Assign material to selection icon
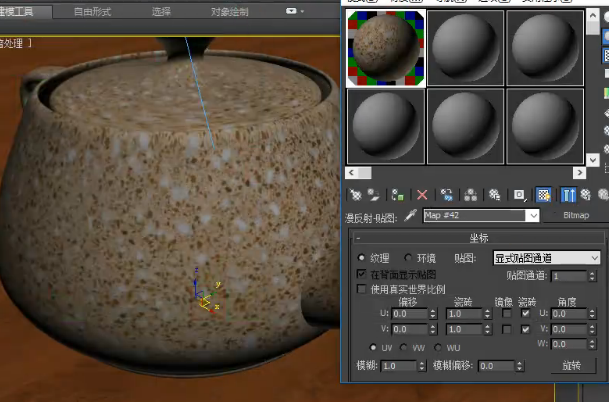 tap(398, 195)
